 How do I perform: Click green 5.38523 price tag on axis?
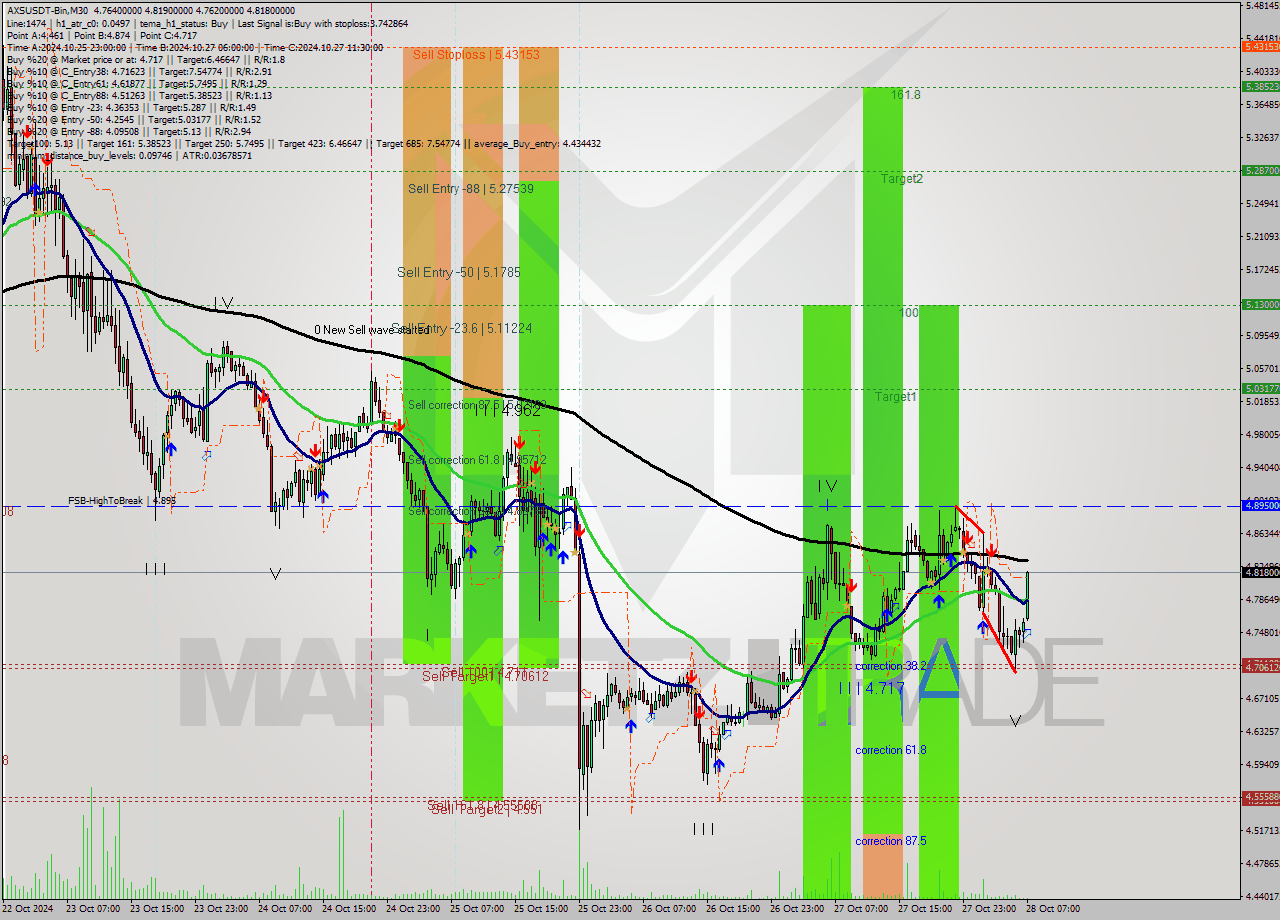[1260, 87]
